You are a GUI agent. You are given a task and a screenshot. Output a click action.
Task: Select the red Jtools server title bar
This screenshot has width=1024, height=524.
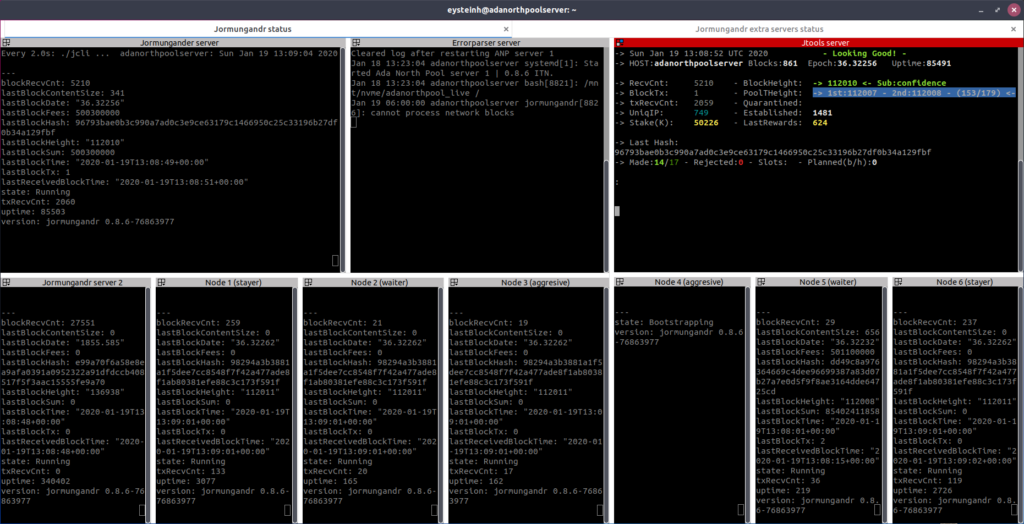click(818, 42)
